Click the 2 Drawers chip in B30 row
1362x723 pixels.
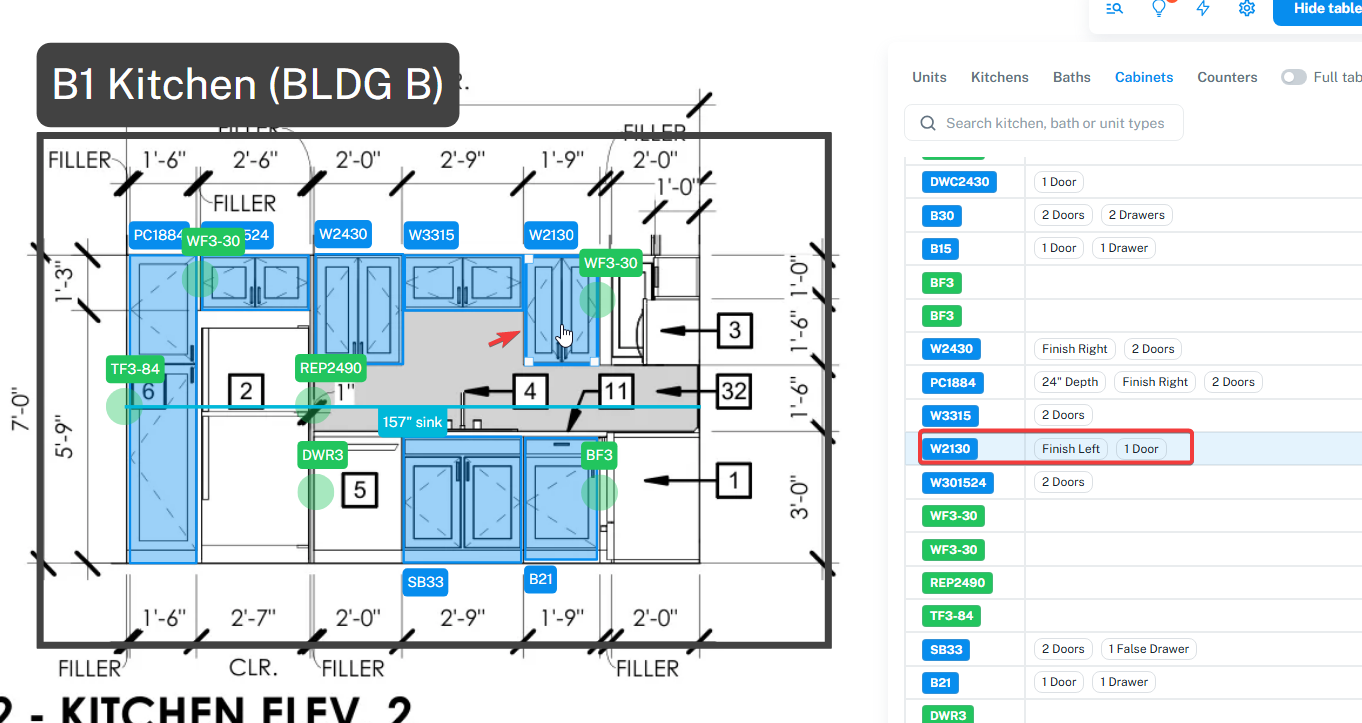coord(1136,215)
